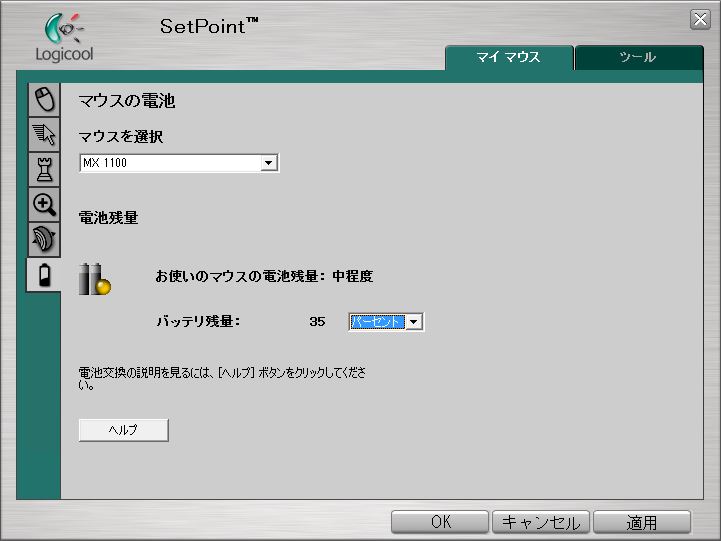
Task: Click the バッテリ残量: label
Action: click(x=198, y=321)
